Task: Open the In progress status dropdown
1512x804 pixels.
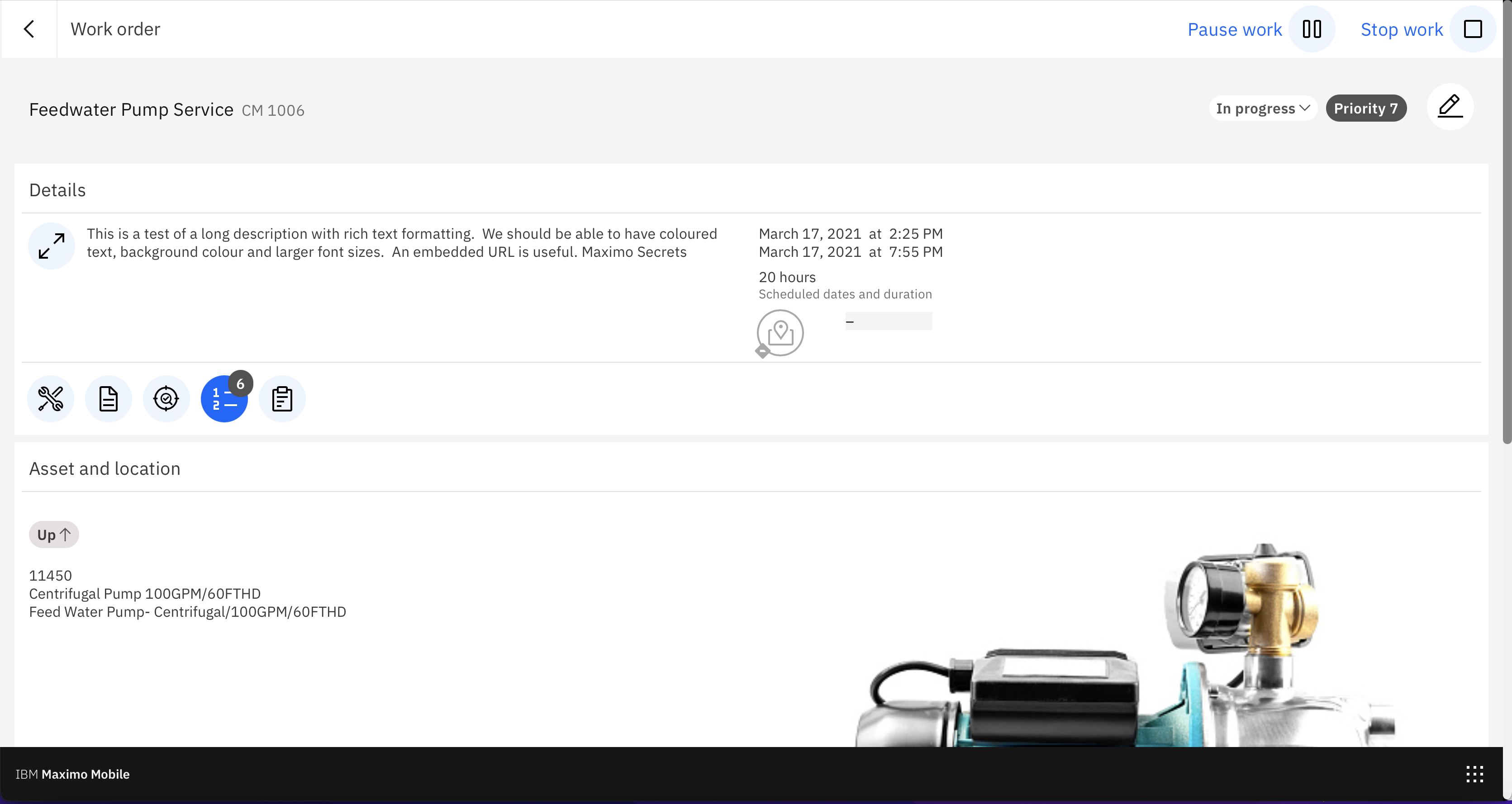Action: pyautogui.click(x=1263, y=108)
